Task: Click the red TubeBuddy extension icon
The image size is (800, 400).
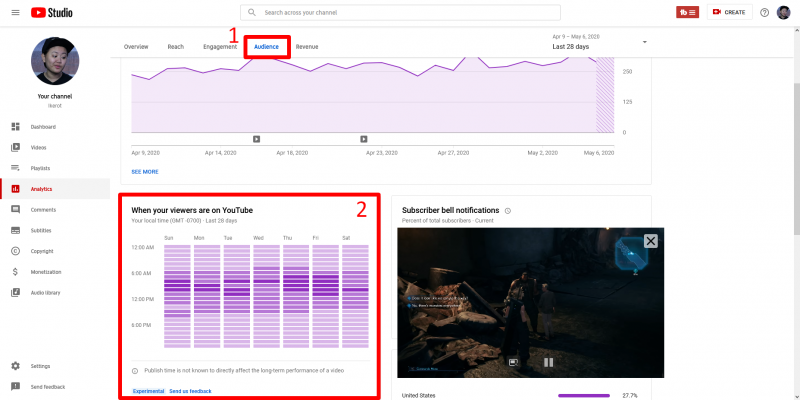Action: pyautogui.click(x=687, y=12)
